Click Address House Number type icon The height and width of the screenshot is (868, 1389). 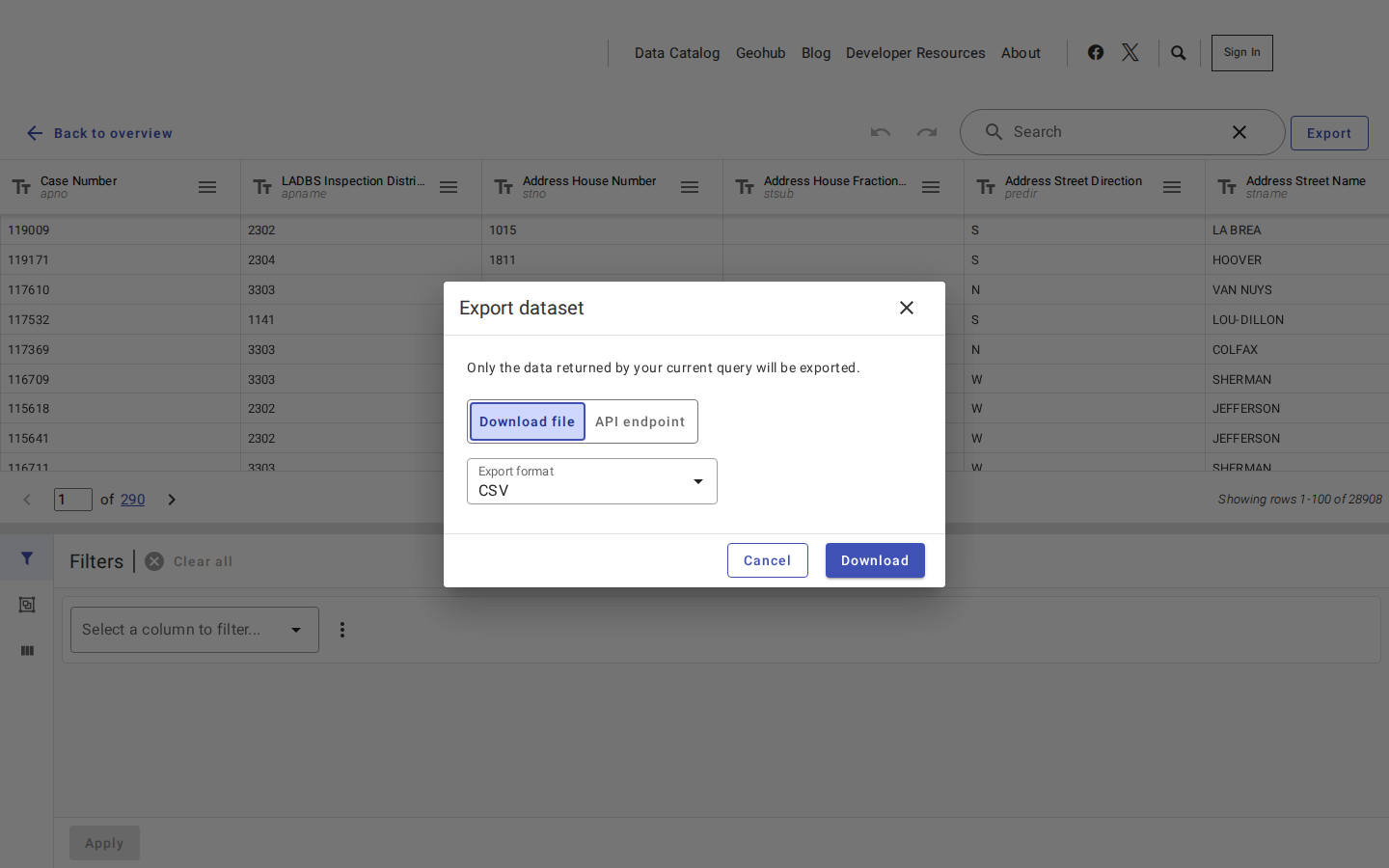[x=504, y=187]
